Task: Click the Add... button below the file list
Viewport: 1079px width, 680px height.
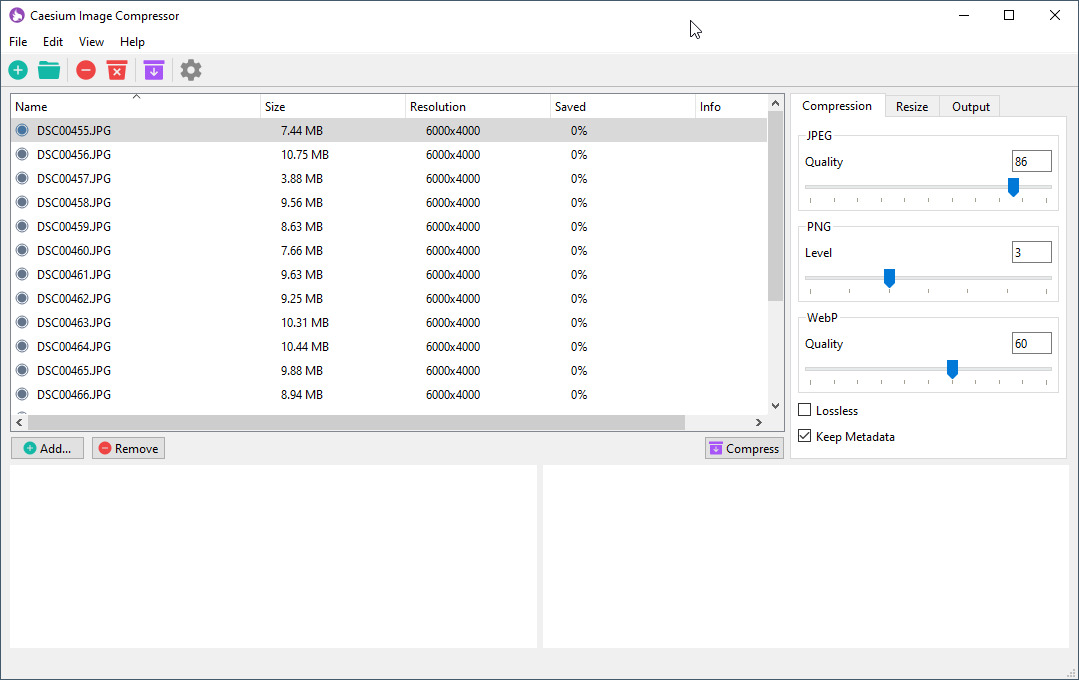Action: [47, 448]
